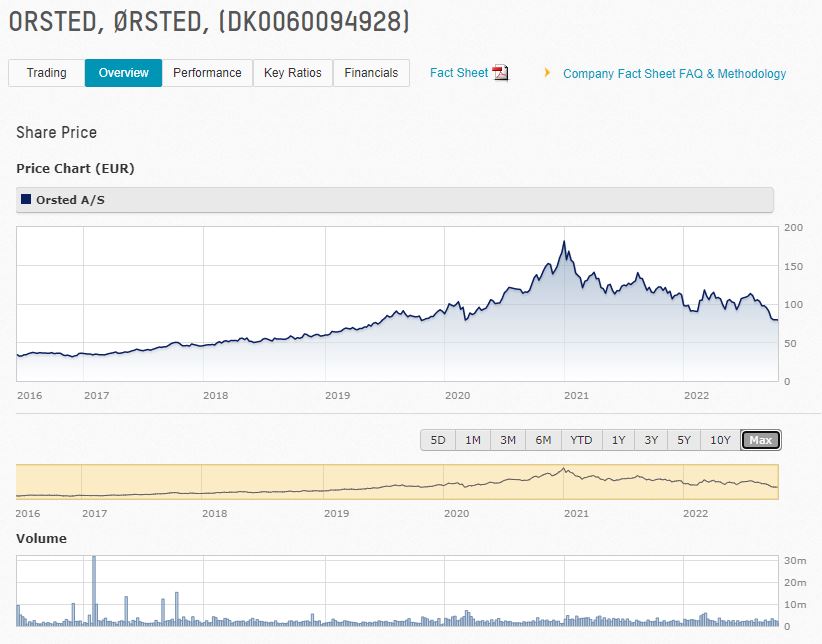
Task: Click the Fact Sheet link
Action: (x=458, y=73)
